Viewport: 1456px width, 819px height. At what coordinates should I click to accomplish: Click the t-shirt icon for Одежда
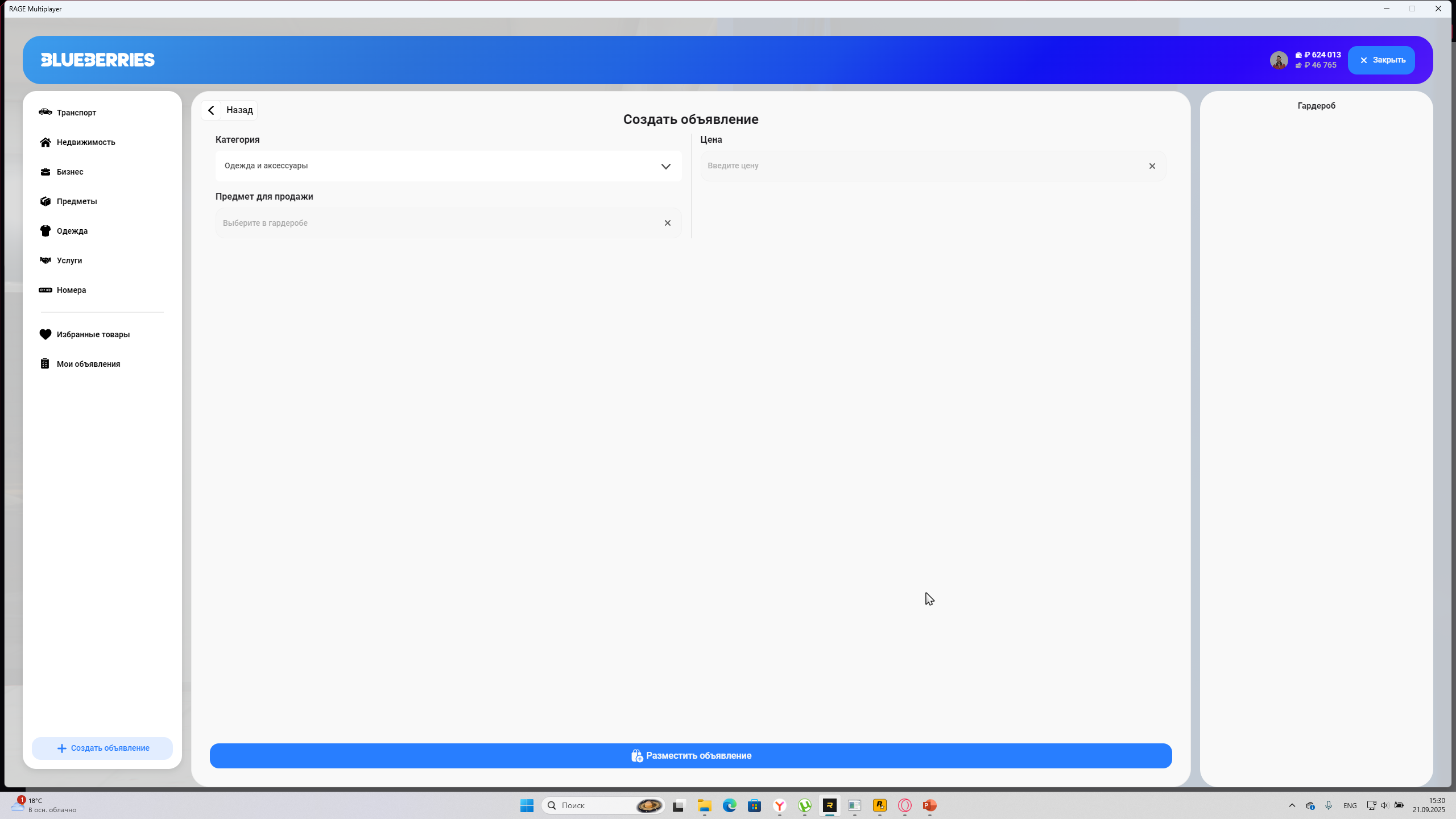(45, 231)
